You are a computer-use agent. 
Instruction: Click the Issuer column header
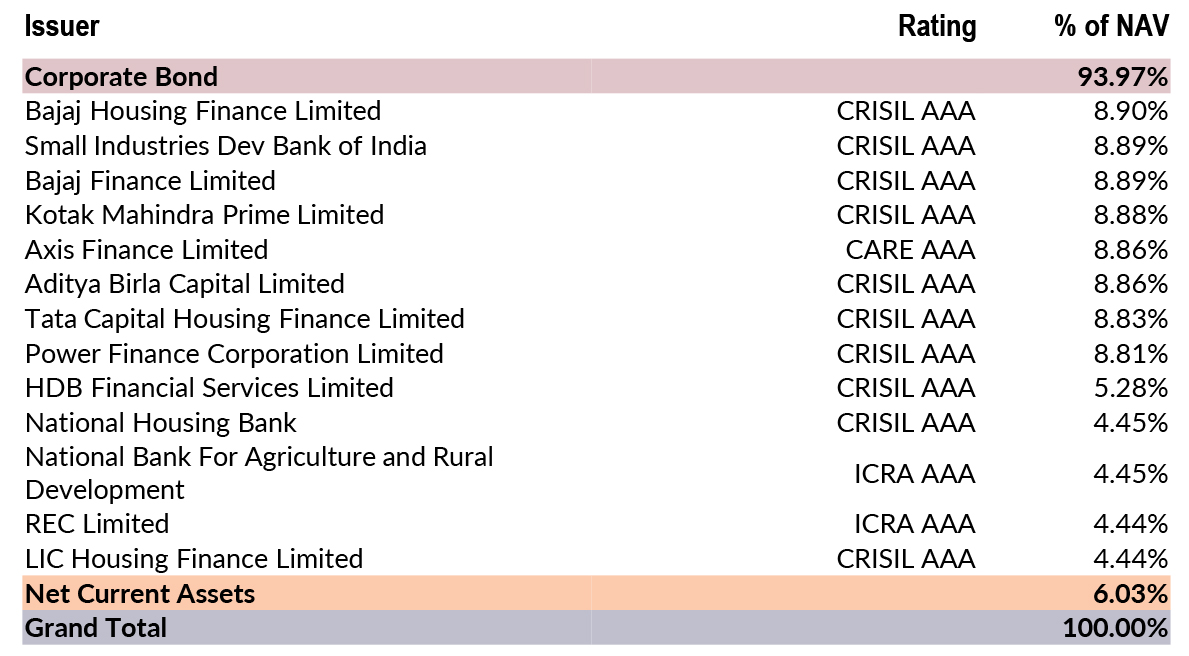[x=62, y=27]
